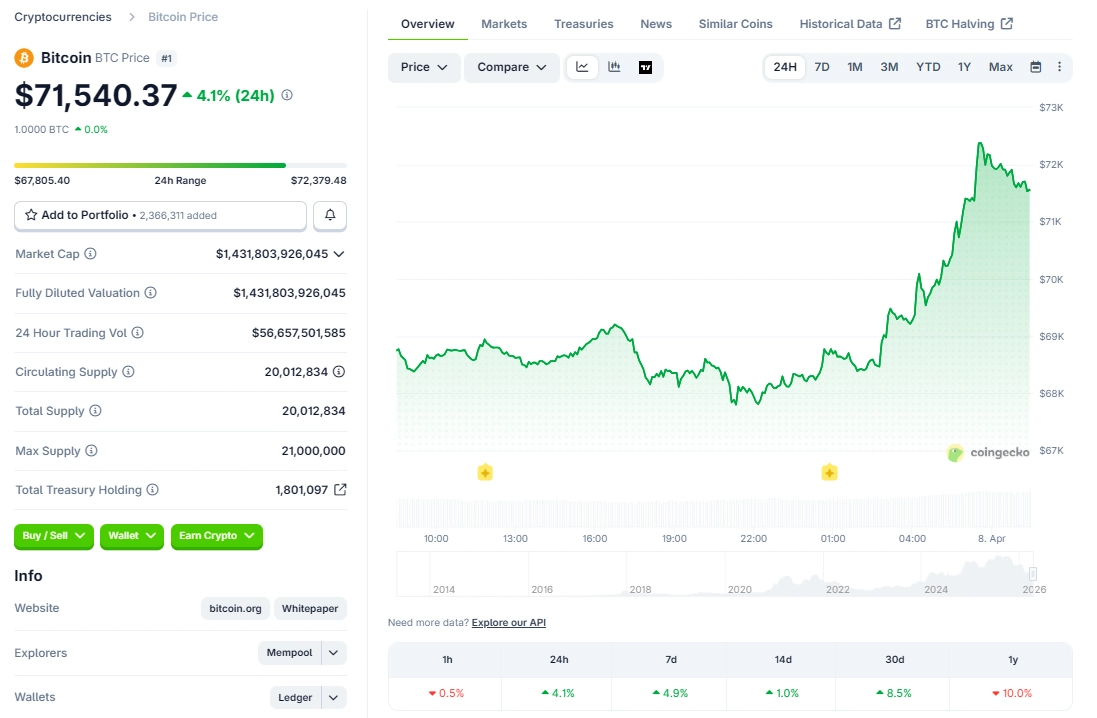
Task: Select the line chart icon
Action: [582, 67]
